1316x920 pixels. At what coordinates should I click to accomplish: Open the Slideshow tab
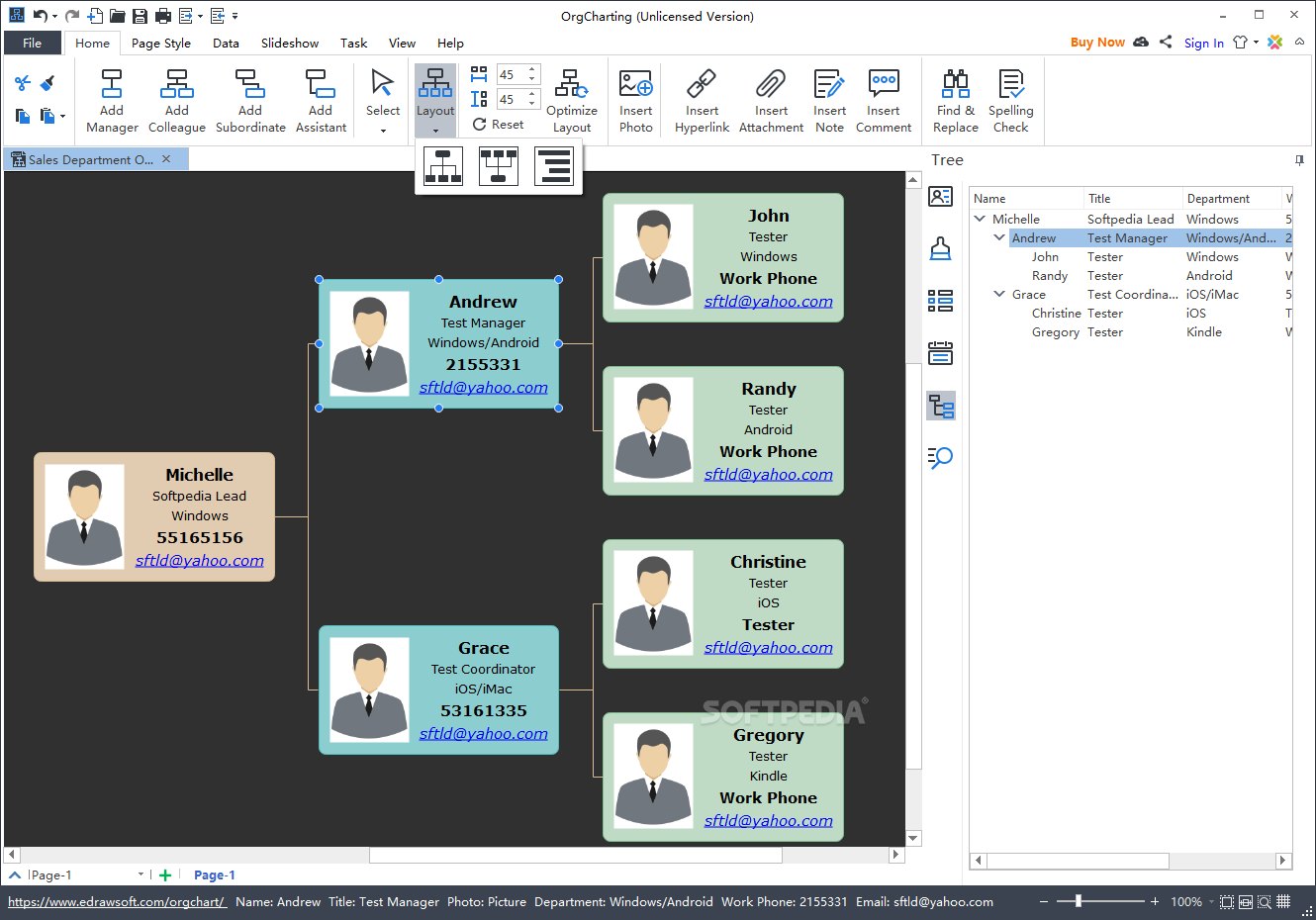tap(290, 43)
